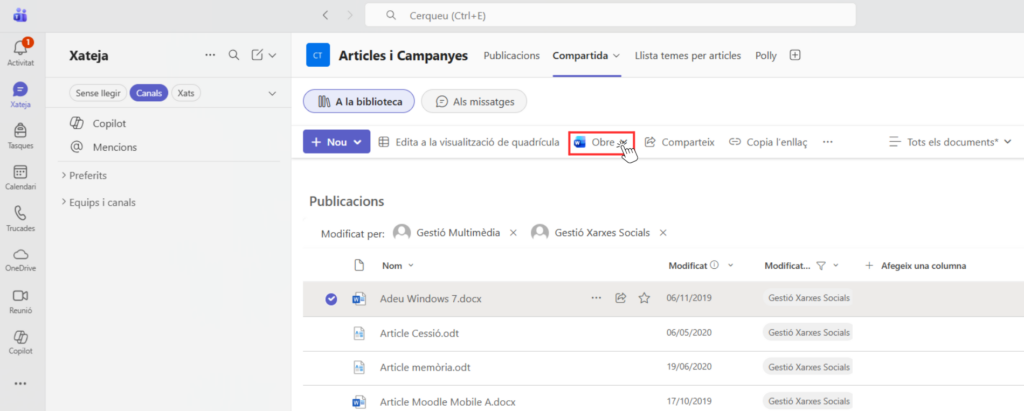Click the Reunió video camera icon
Screen dimensions: 1024x411
(x=20, y=299)
